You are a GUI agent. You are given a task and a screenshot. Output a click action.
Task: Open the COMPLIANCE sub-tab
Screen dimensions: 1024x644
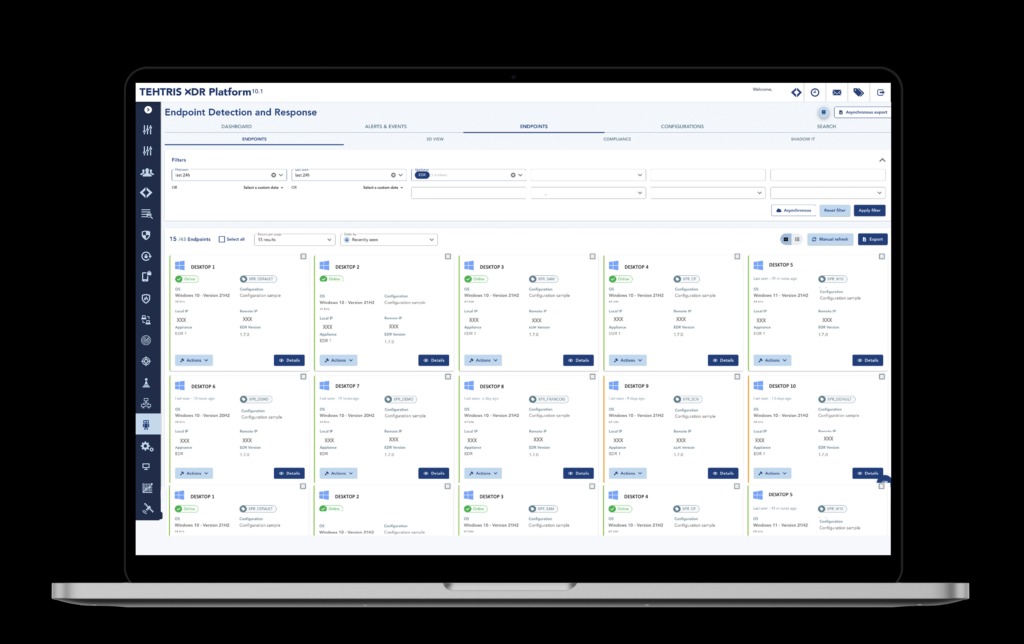[x=617, y=139]
